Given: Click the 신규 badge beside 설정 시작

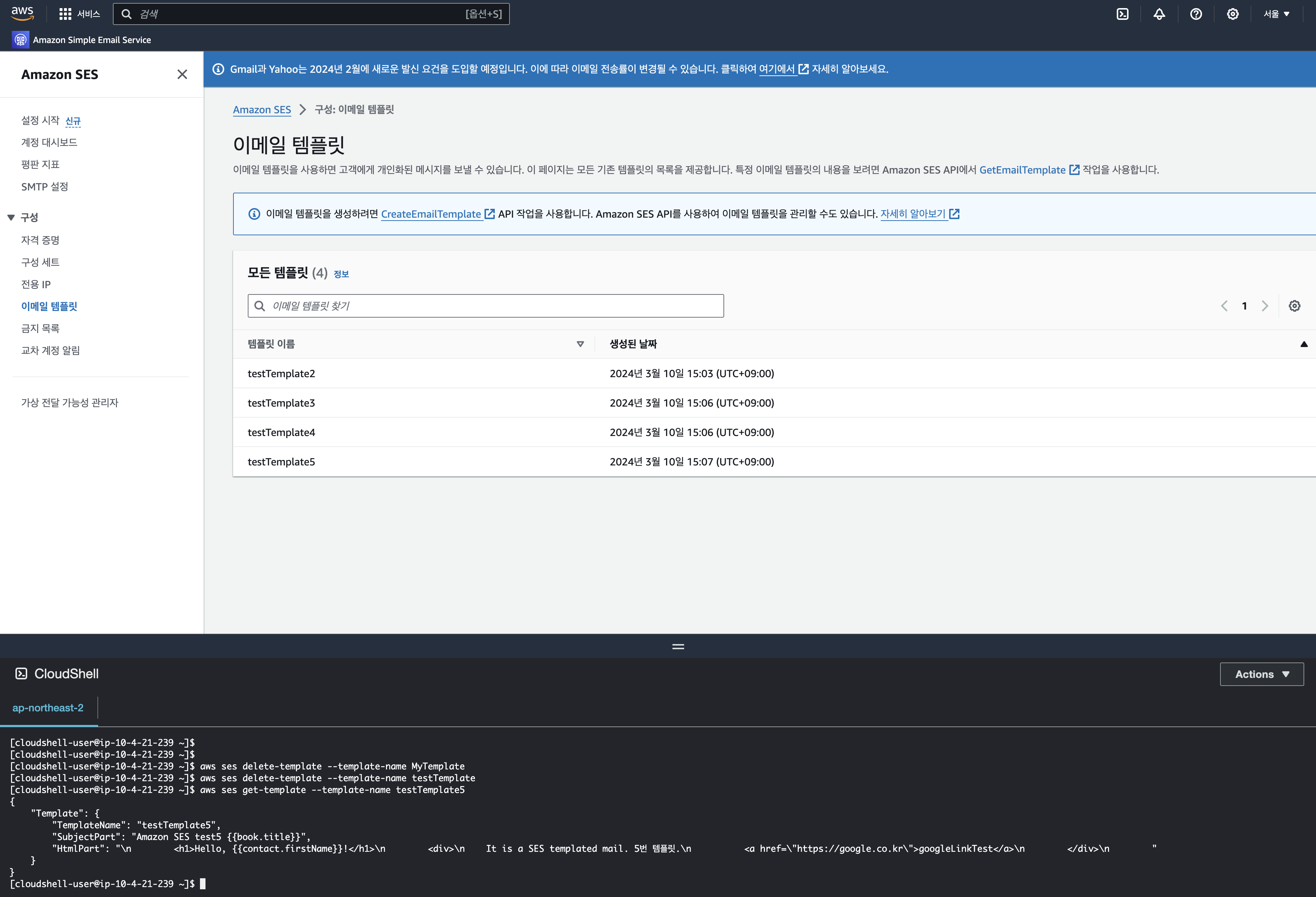Looking at the screenshot, I should click(x=73, y=121).
